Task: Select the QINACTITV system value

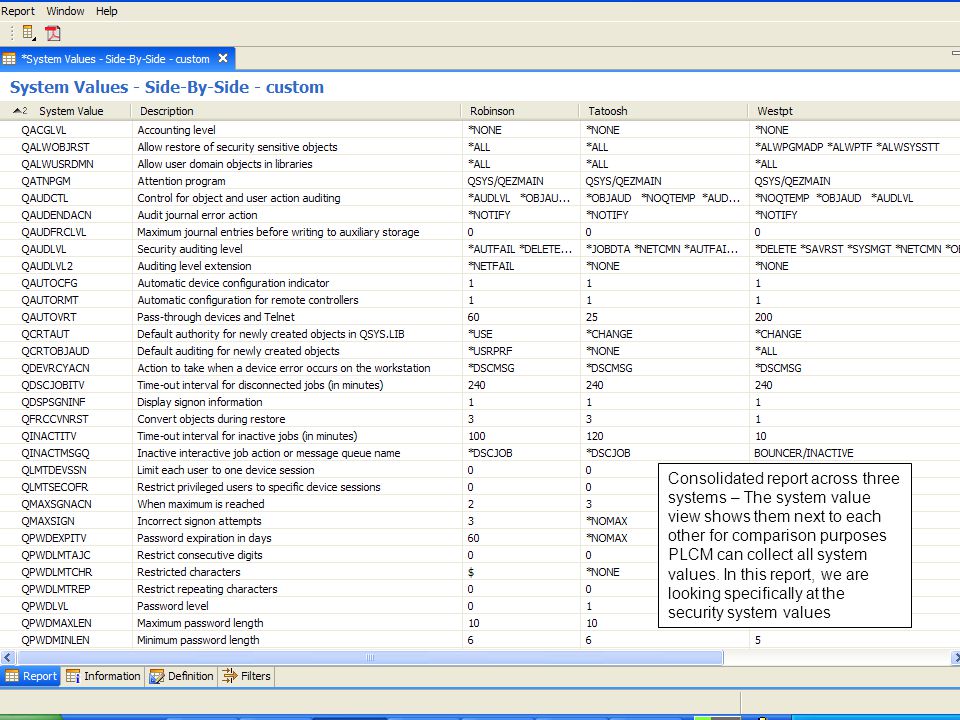Action: point(48,436)
